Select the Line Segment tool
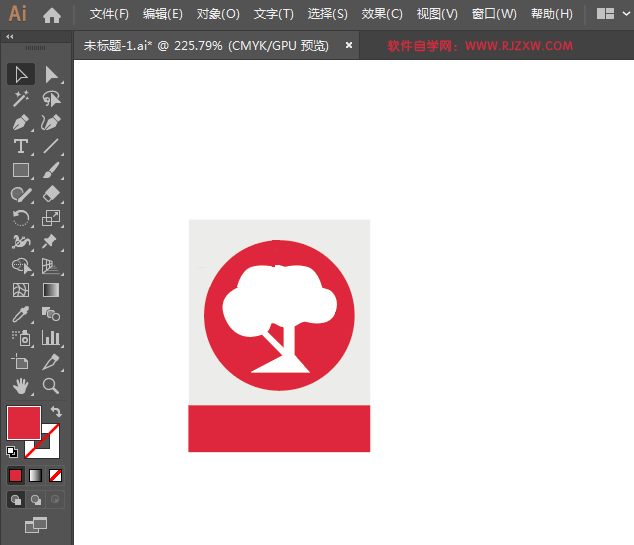This screenshot has width=634, height=545. pos(51,146)
